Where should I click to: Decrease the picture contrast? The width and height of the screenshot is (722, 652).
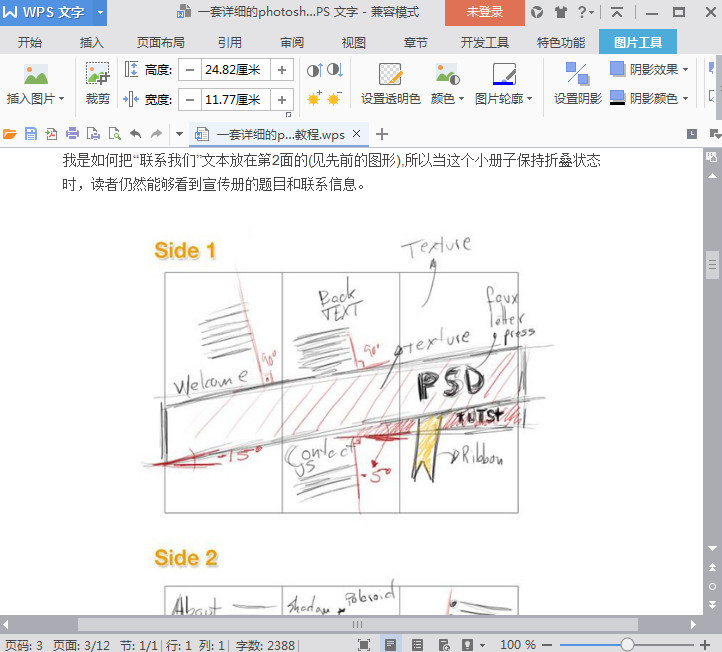335,70
